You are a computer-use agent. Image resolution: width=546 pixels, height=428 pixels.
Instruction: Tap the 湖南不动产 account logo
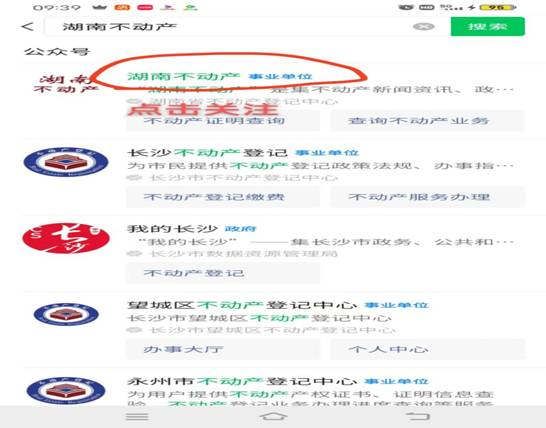(x=65, y=84)
